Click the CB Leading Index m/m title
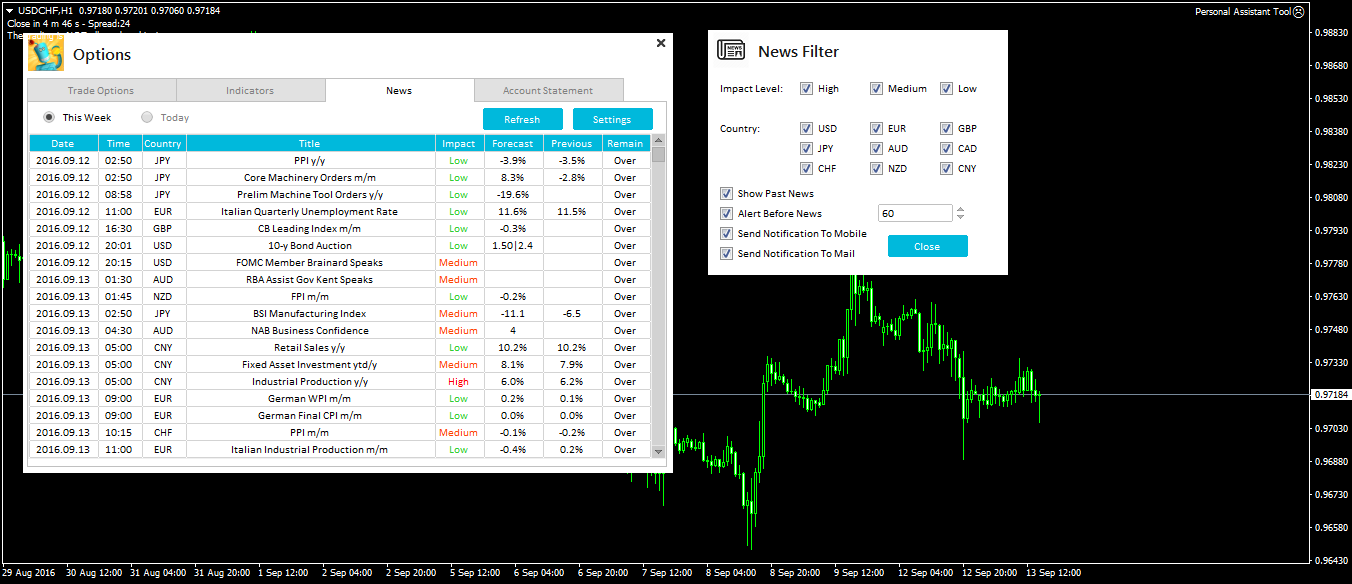Image resolution: width=1352 pixels, height=584 pixels. (x=310, y=228)
